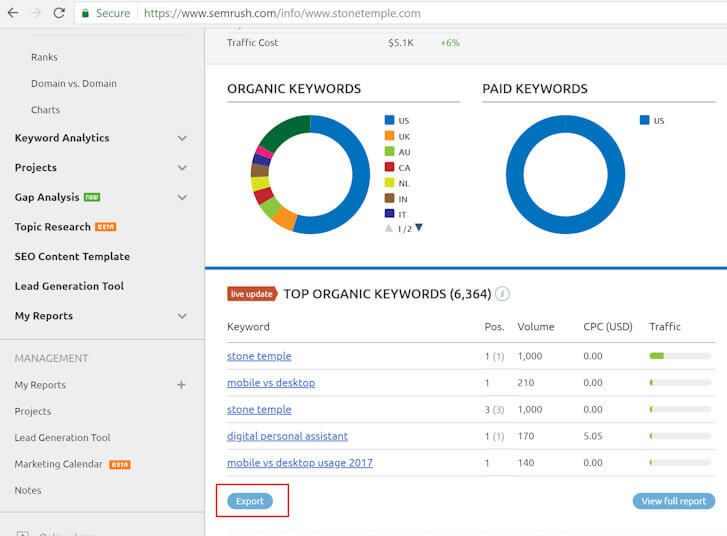
Task: Click US blue swatch in organic legend
Action: (389, 120)
